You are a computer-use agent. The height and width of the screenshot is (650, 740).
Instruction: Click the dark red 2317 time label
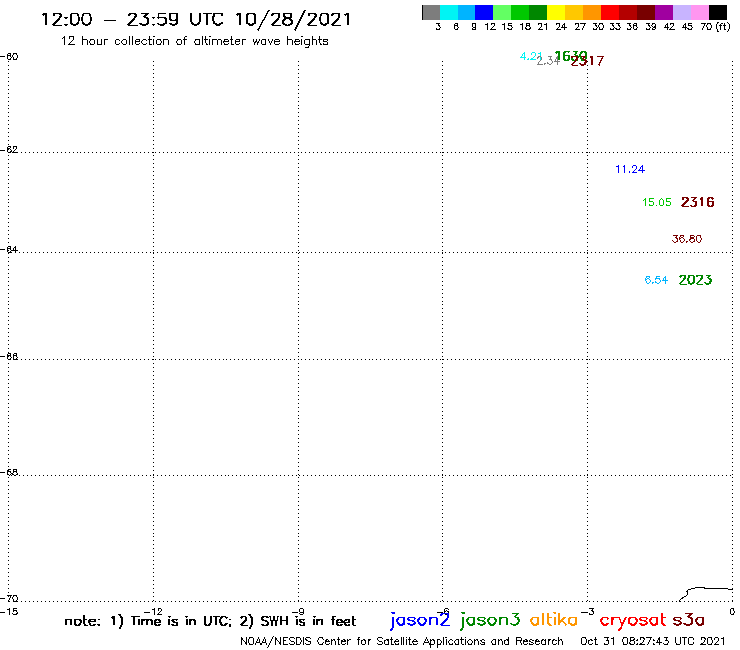pyautogui.click(x=587, y=61)
